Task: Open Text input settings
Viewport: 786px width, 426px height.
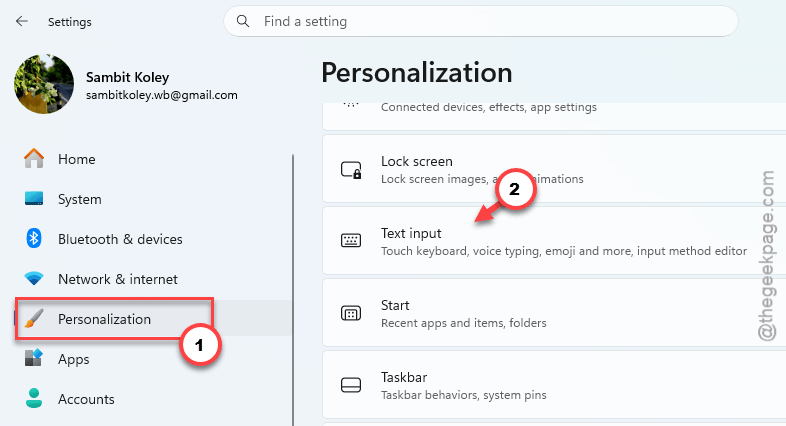Action: [x=554, y=241]
